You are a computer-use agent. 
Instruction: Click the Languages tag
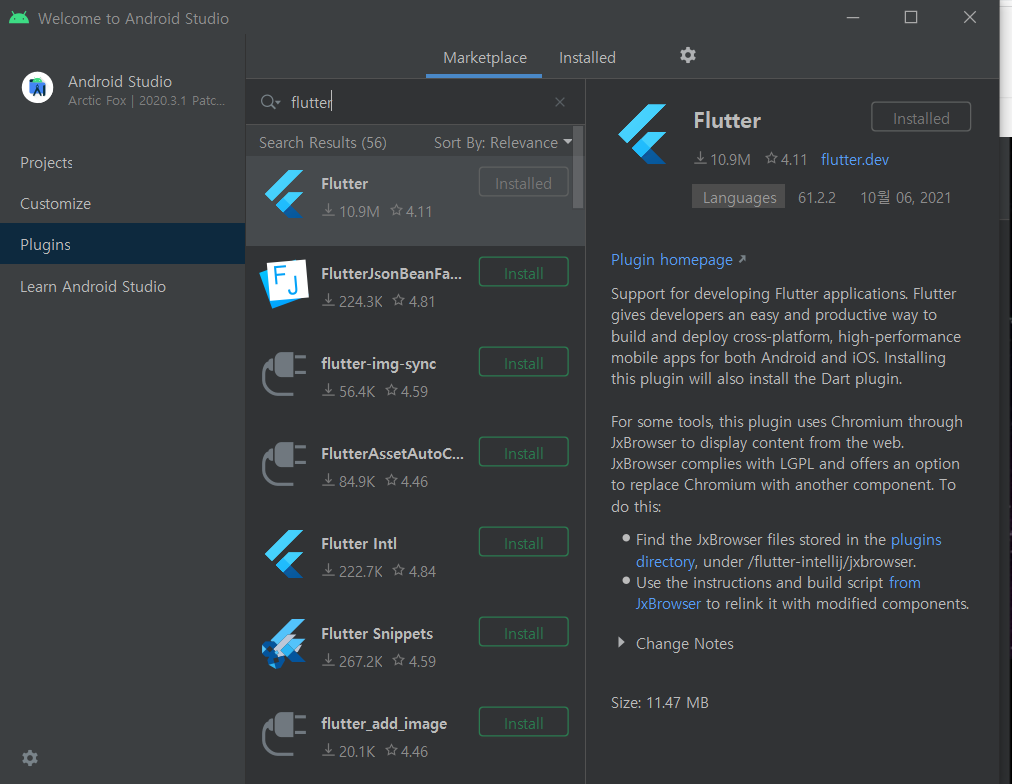point(738,197)
